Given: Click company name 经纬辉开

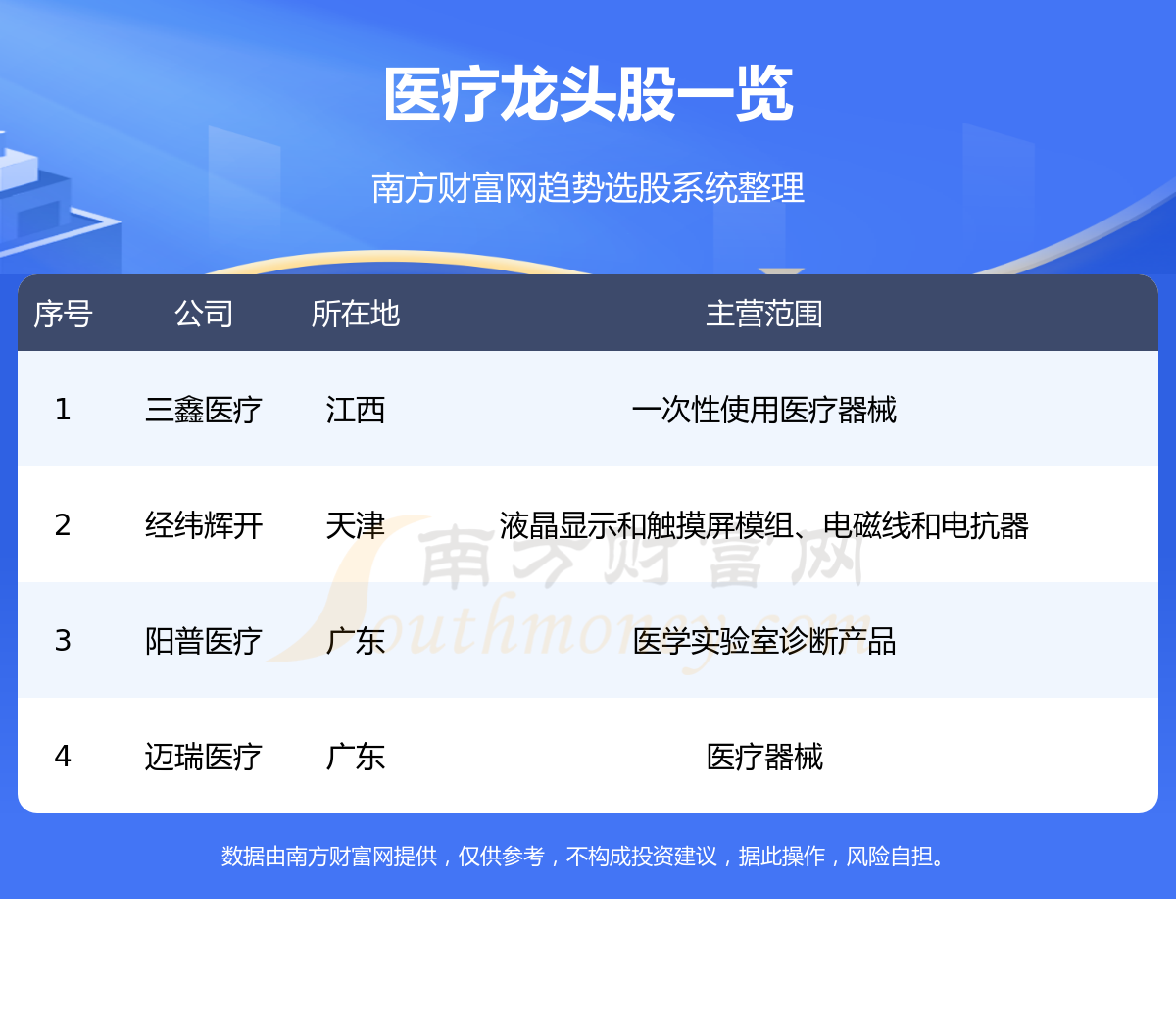Looking at the screenshot, I should click(204, 525).
